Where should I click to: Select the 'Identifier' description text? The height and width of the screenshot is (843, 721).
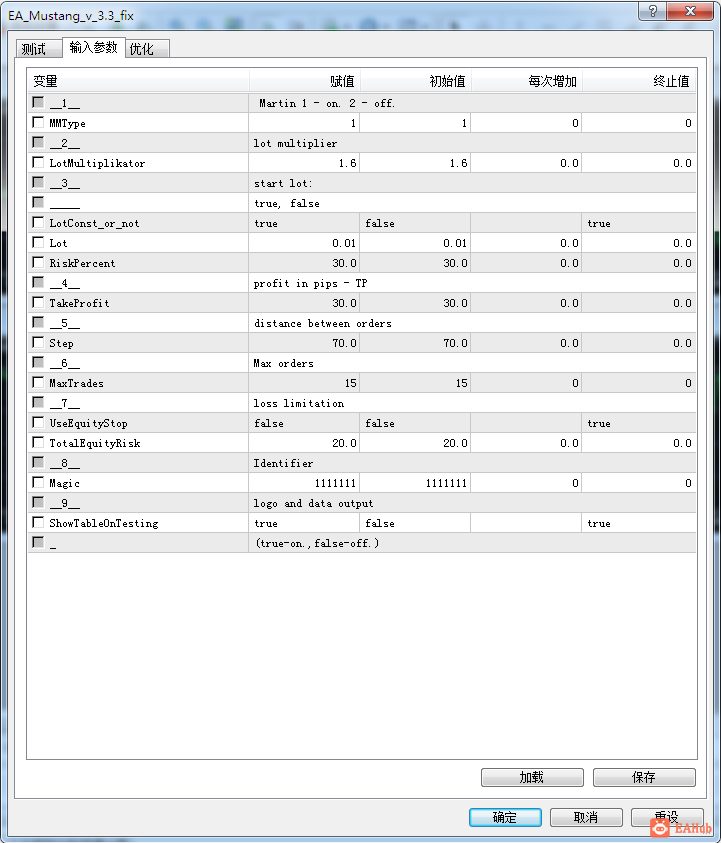pyautogui.click(x=283, y=463)
